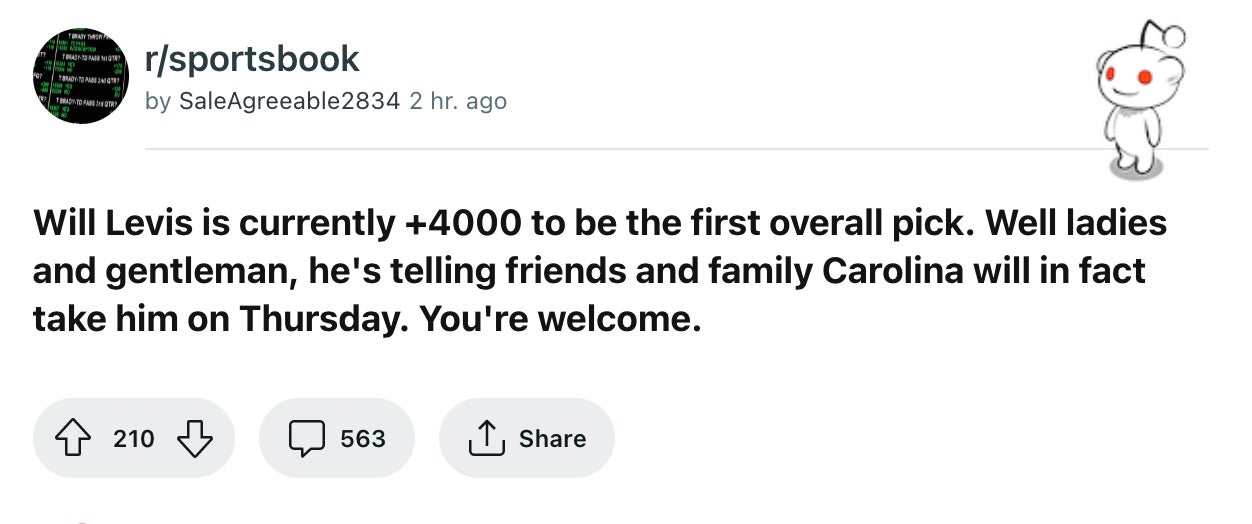Go to the r/sportsbook subreddit
This screenshot has width=1252, height=524.
252,59
